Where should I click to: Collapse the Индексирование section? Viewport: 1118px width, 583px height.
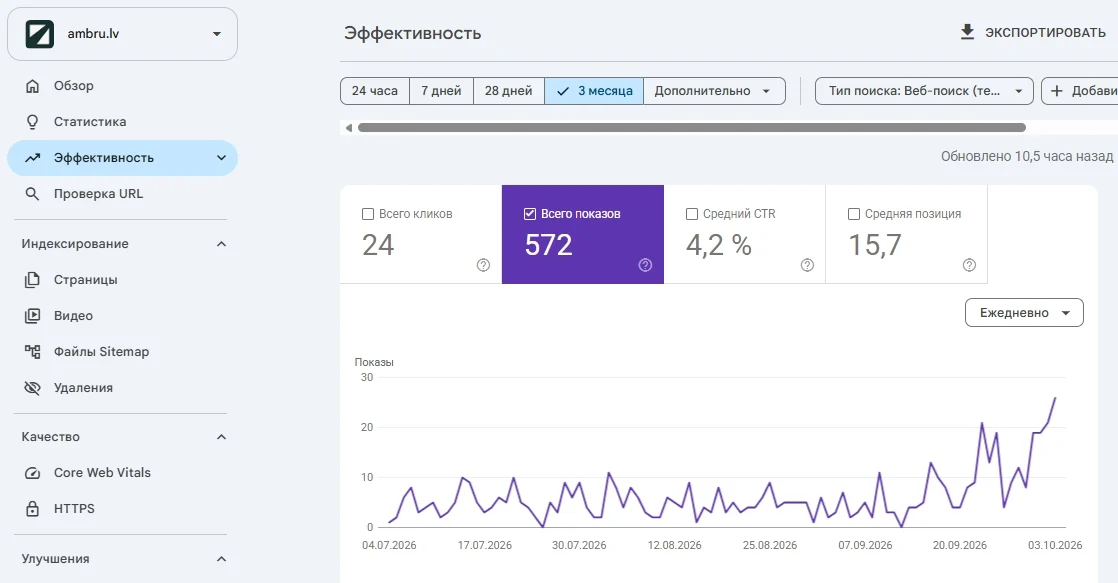point(221,244)
